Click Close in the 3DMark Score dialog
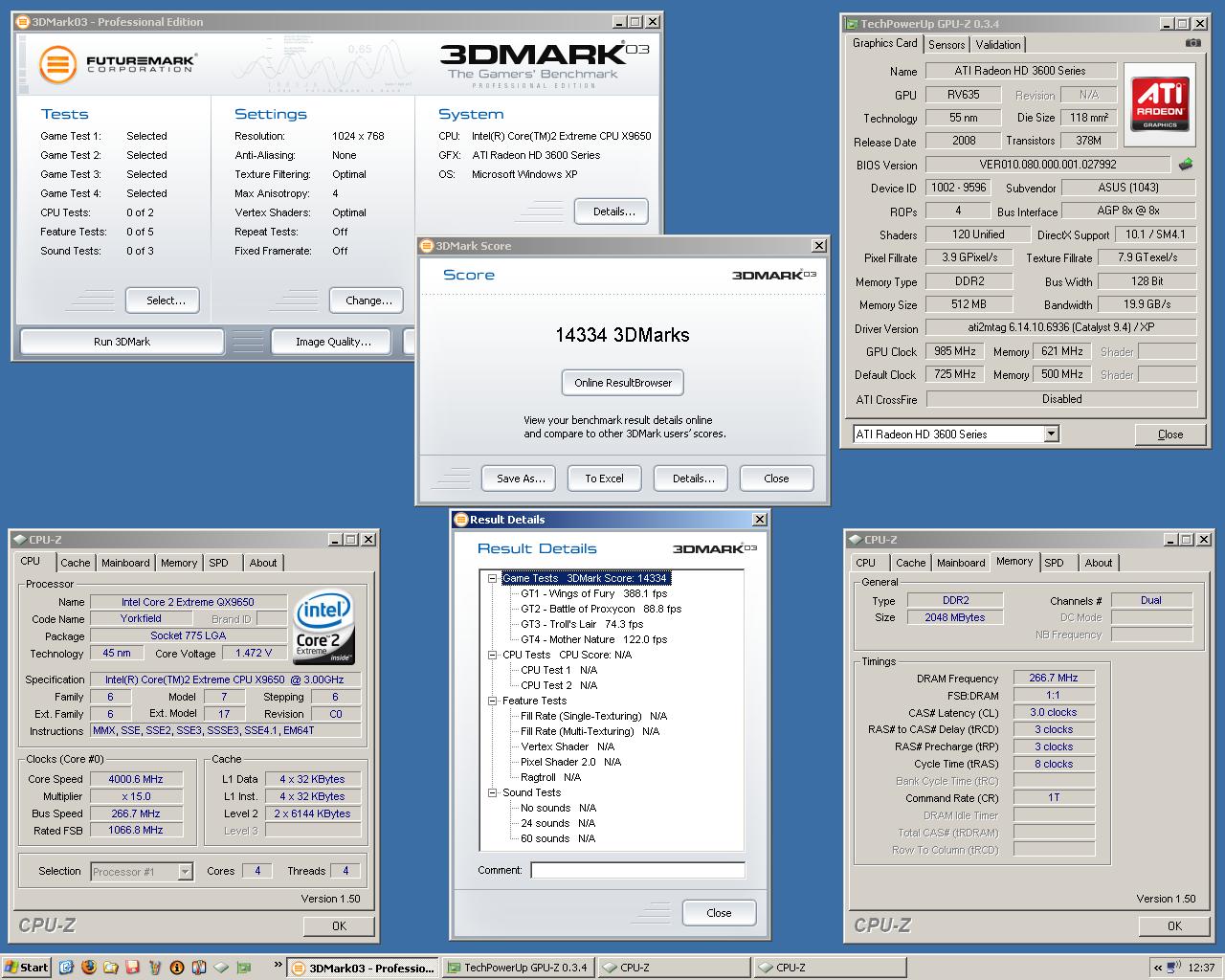 (776, 479)
